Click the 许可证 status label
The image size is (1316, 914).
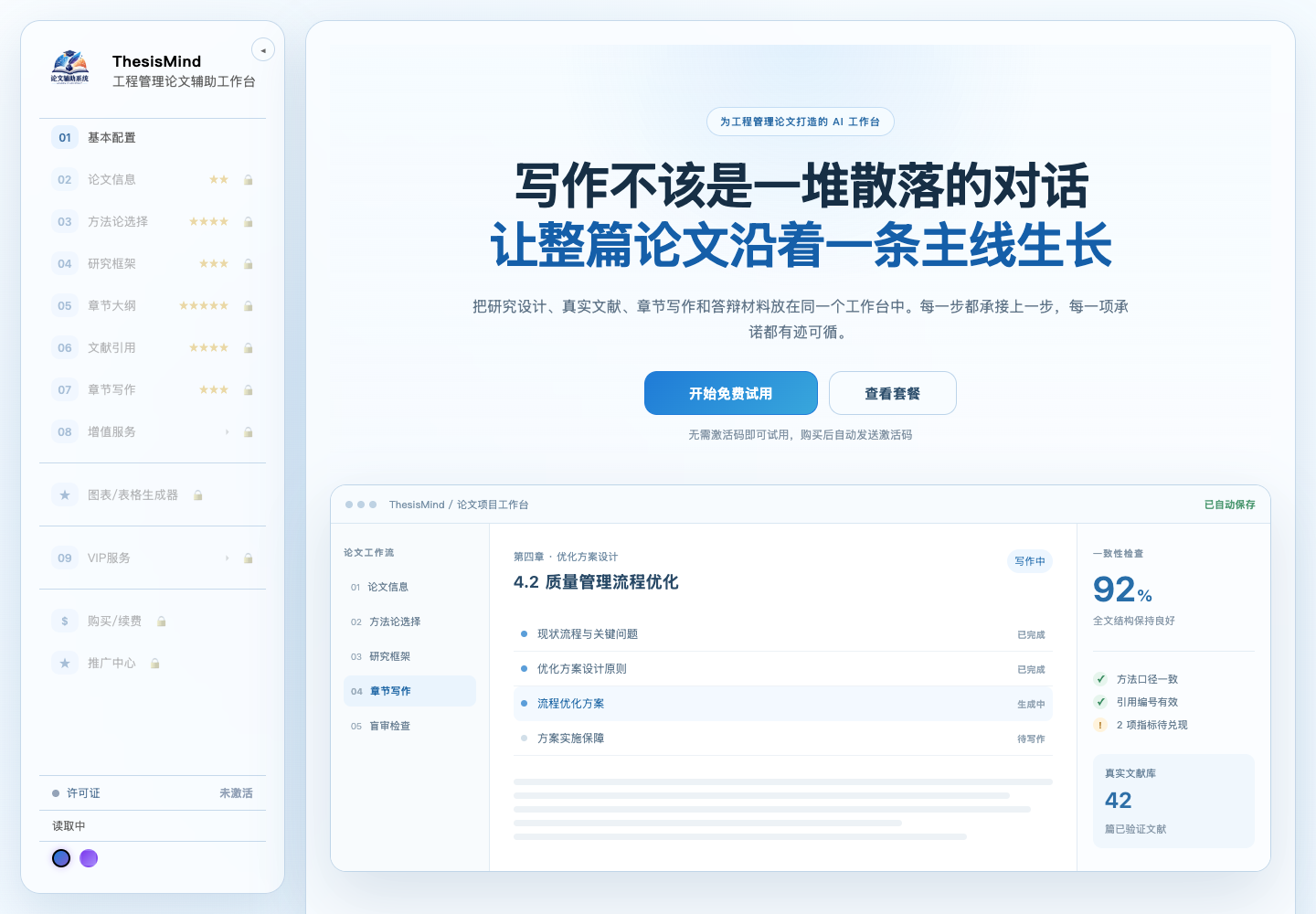(x=83, y=793)
